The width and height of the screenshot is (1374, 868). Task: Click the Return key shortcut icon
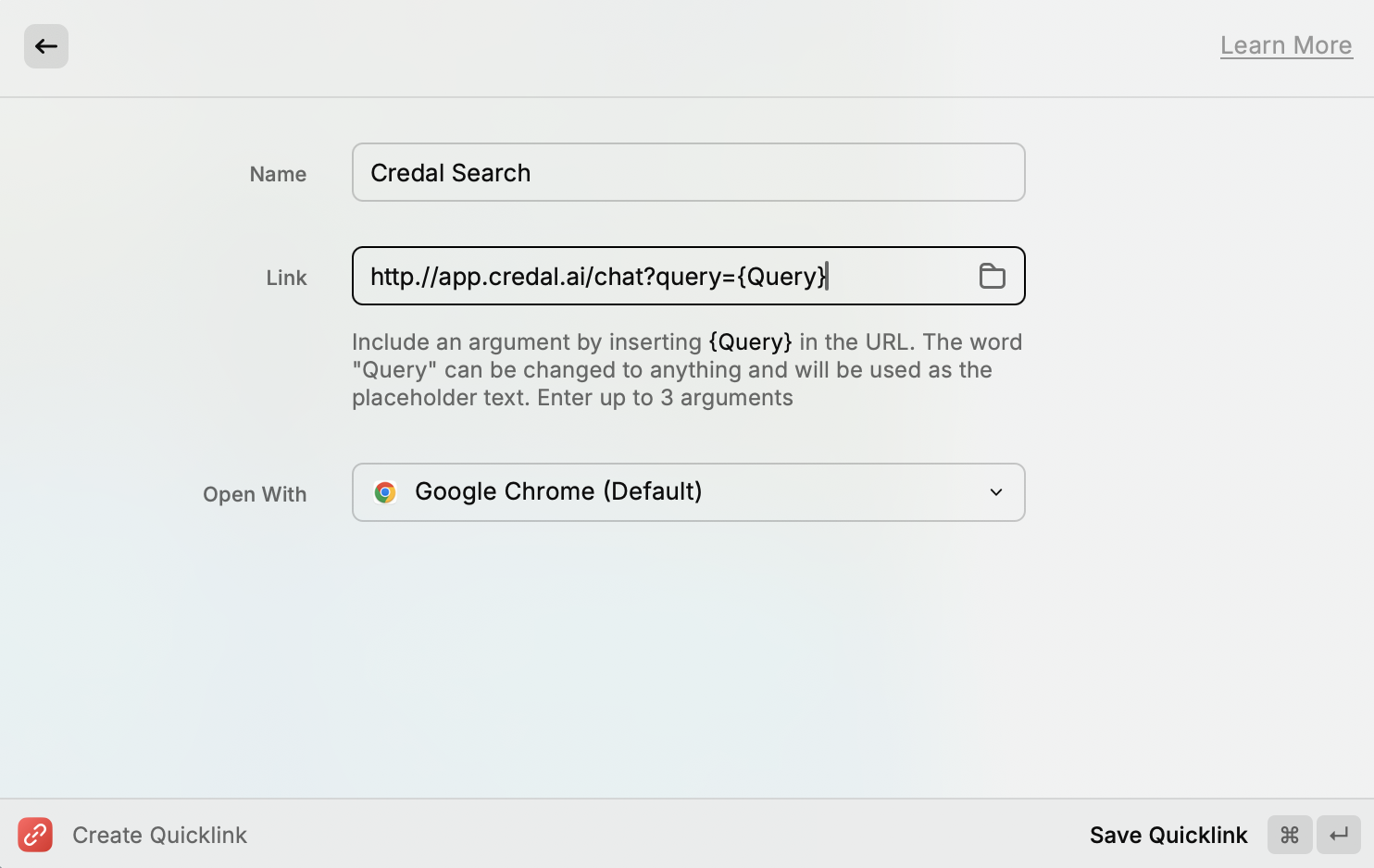(1339, 835)
